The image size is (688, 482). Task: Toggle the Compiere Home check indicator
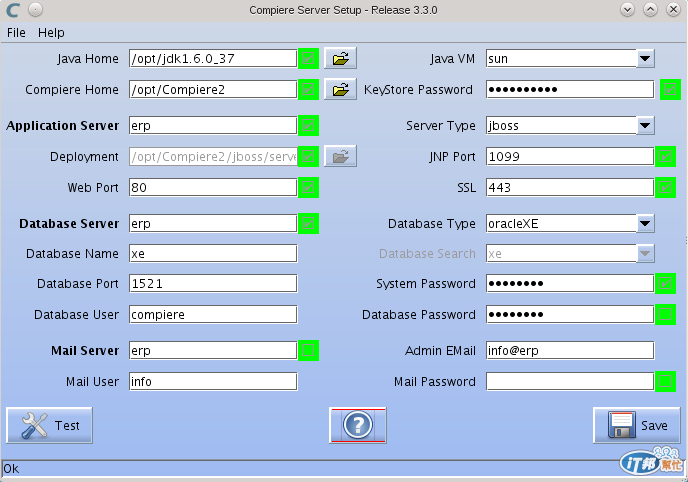[308, 89]
